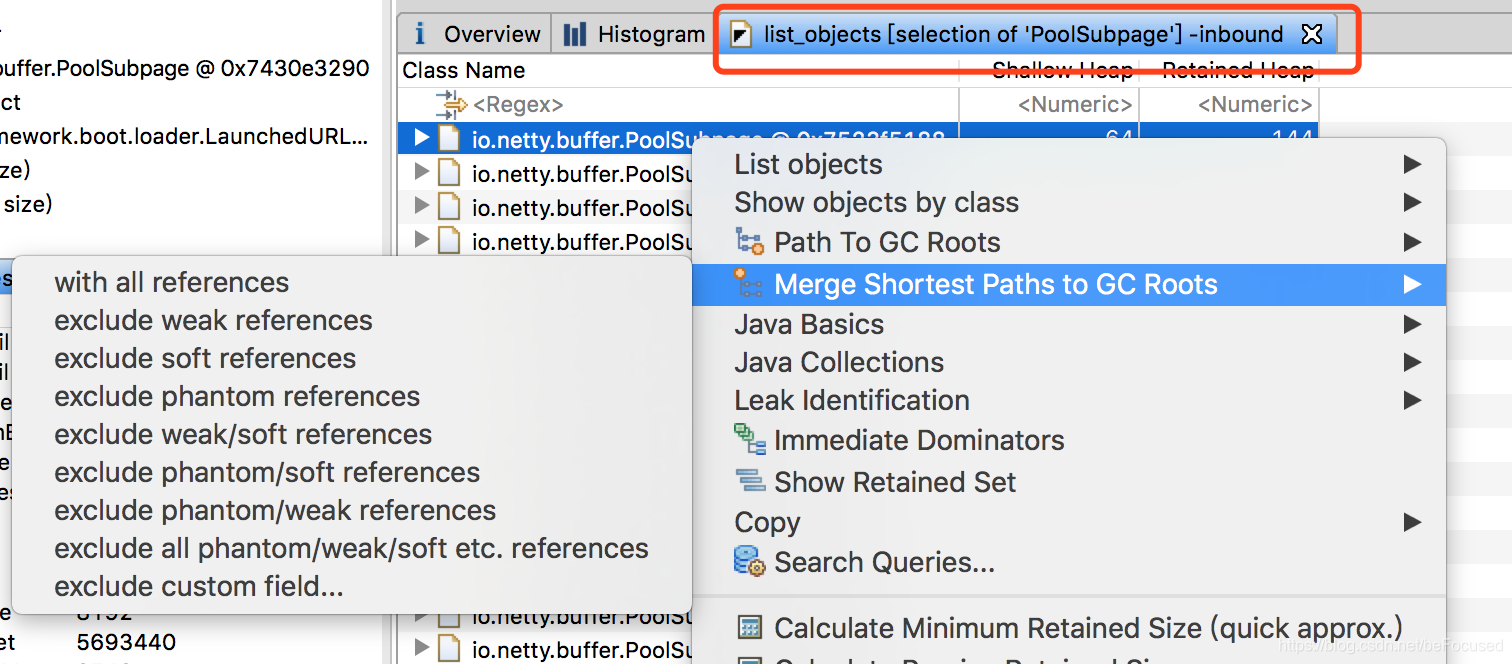Click the Path To GC Roots icon

[x=749, y=241]
